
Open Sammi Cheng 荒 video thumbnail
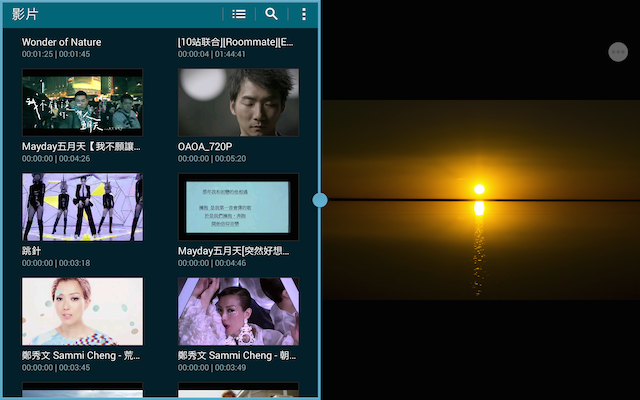pos(82,311)
